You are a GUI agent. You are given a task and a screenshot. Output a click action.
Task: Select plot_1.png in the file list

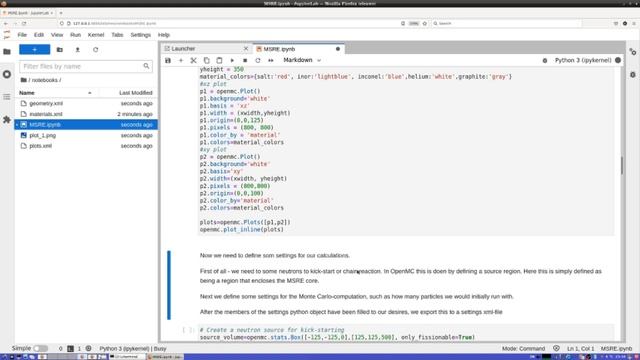click(x=86, y=135)
